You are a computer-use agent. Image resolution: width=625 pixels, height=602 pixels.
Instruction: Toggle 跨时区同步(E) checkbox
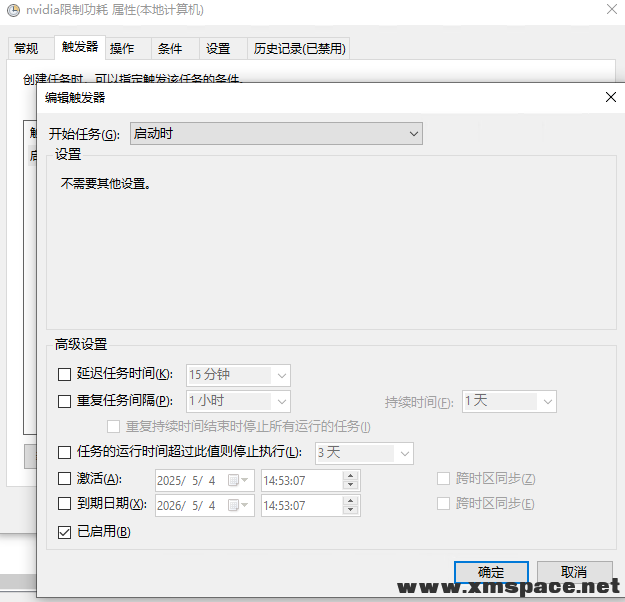point(443,504)
